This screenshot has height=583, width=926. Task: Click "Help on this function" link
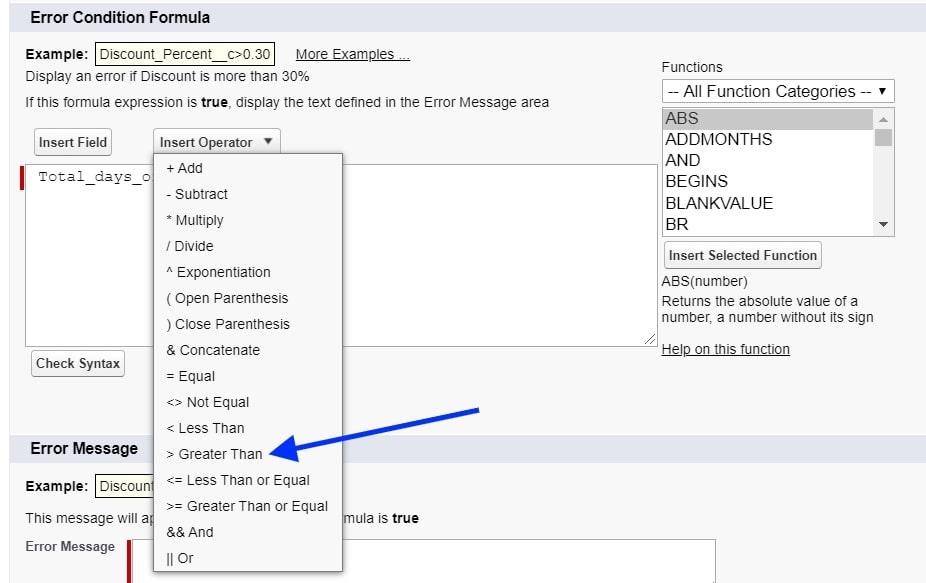click(x=726, y=348)
